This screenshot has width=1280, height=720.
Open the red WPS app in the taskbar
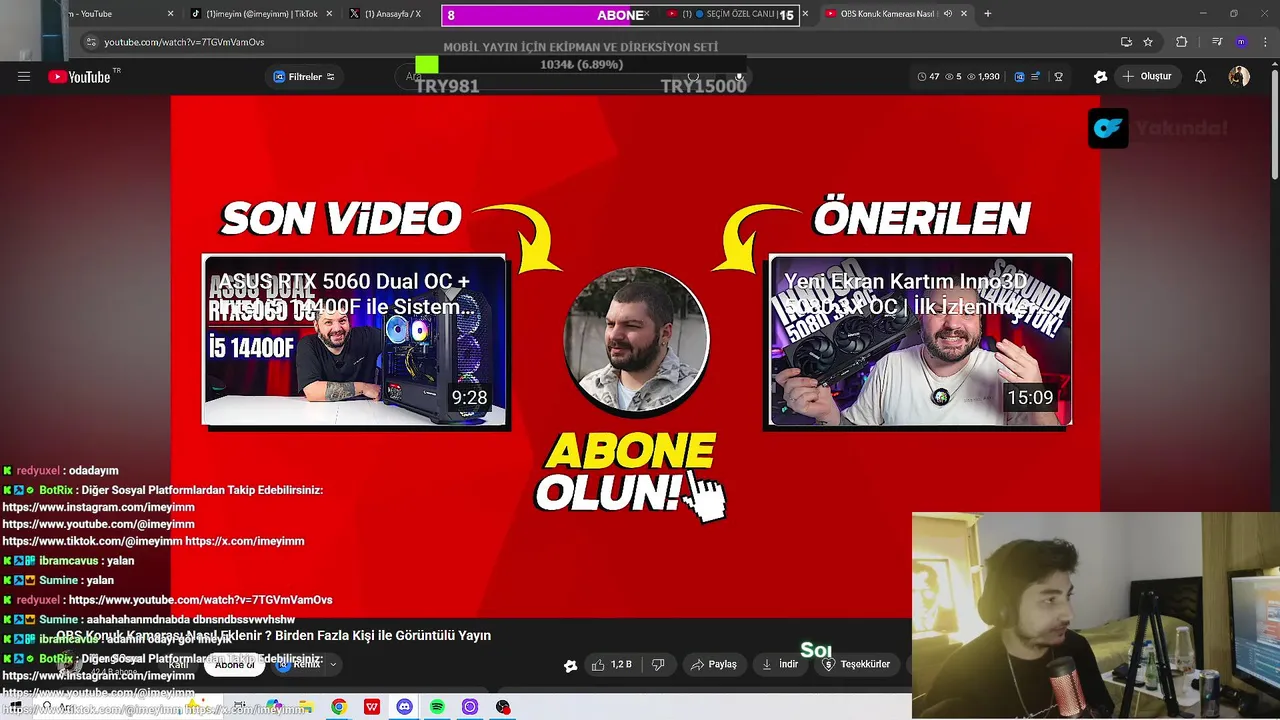coord(372,707)
